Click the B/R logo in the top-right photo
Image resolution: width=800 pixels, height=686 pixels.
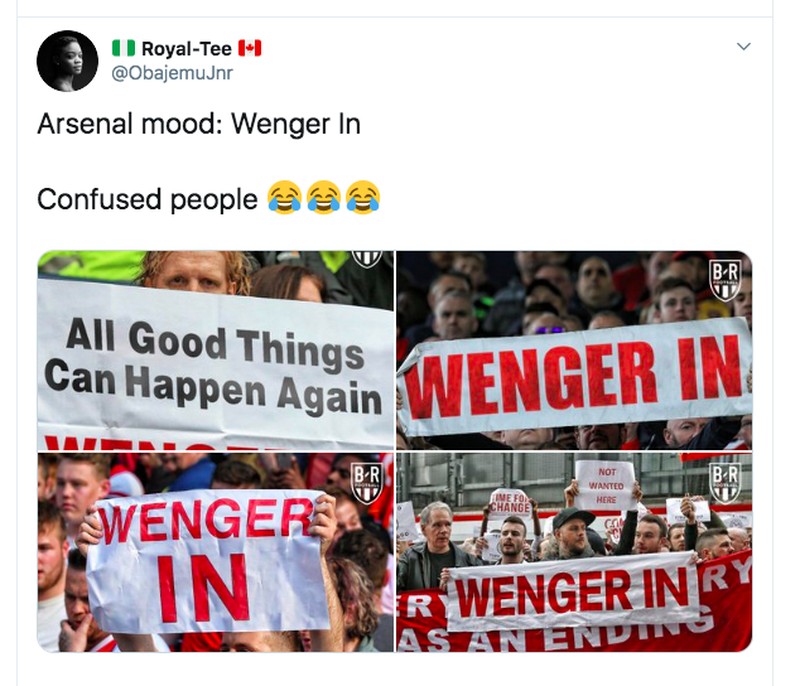725,280
